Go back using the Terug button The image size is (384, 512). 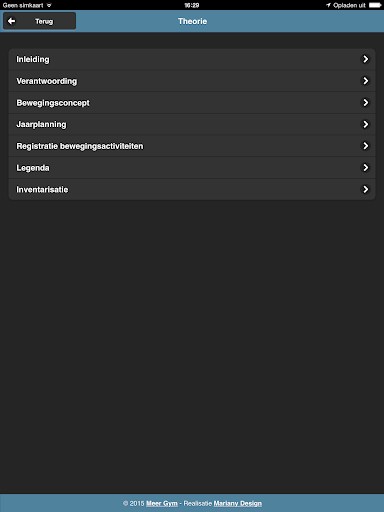coord(40,21)
